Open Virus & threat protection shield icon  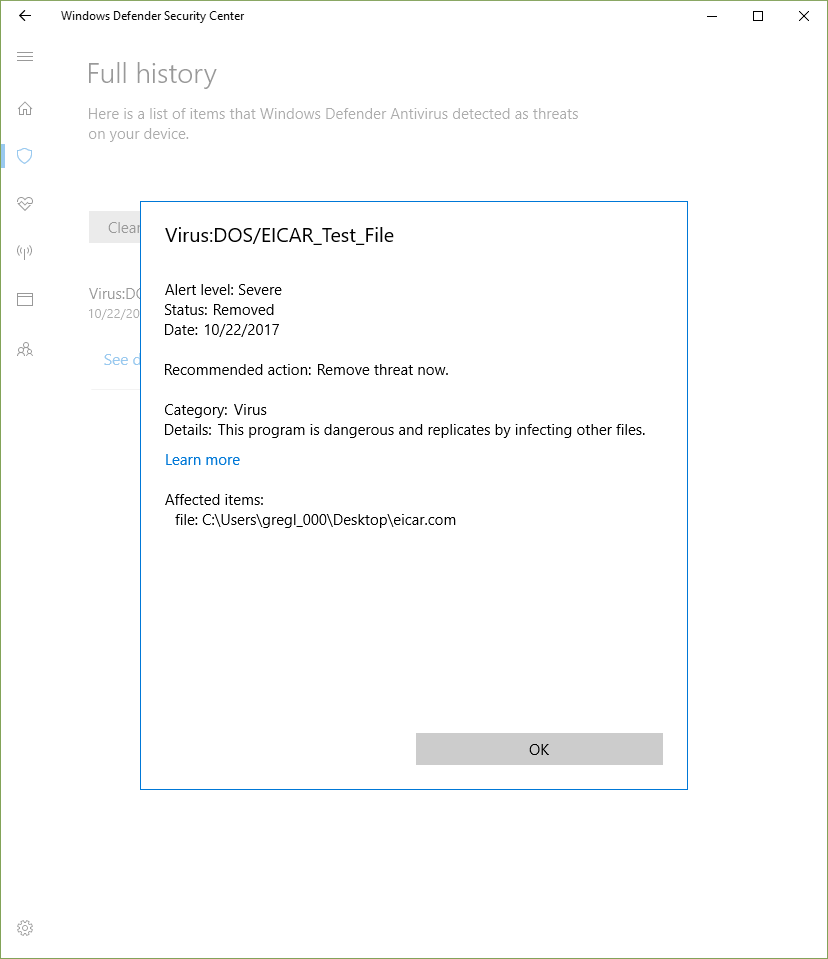tap(25, 156)
